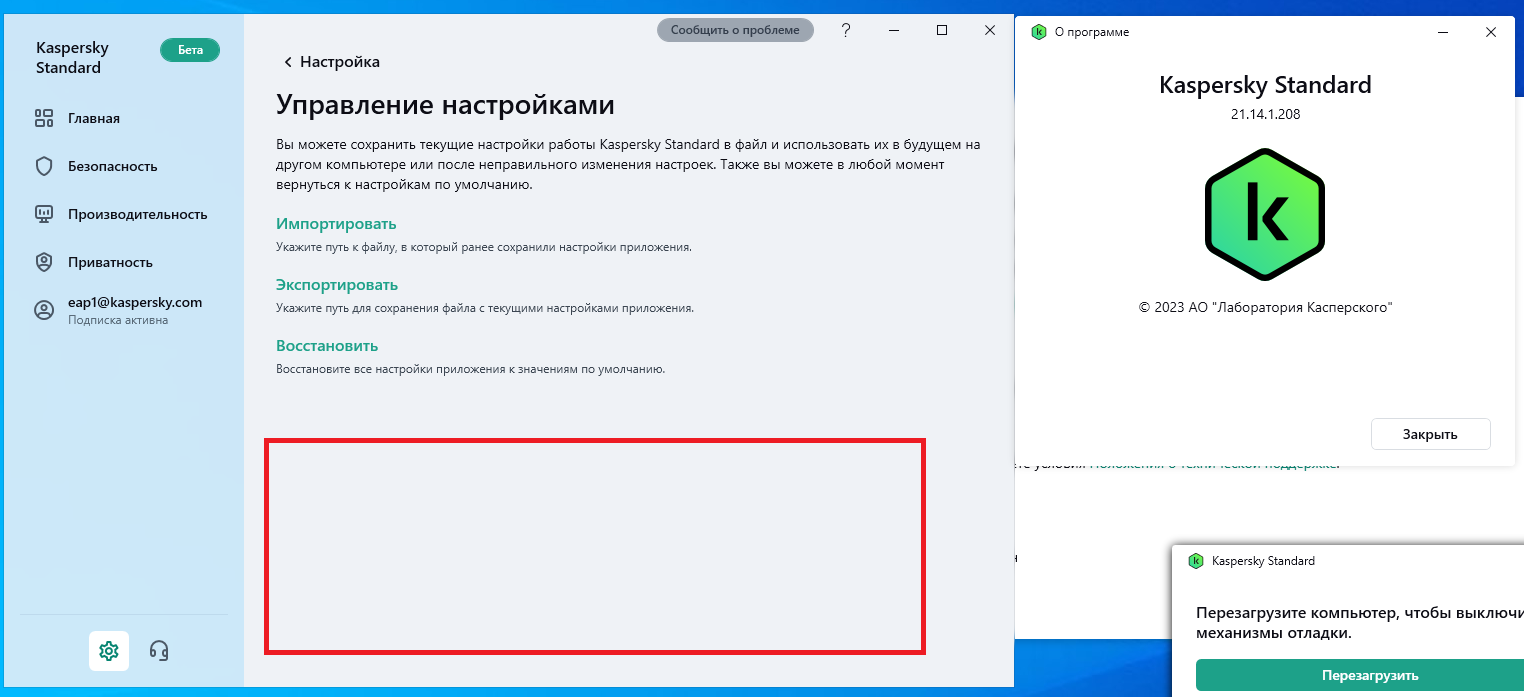Close the Kaspersky Standard main window
The width and height of the screenshot is (1524, 697).
990,30
